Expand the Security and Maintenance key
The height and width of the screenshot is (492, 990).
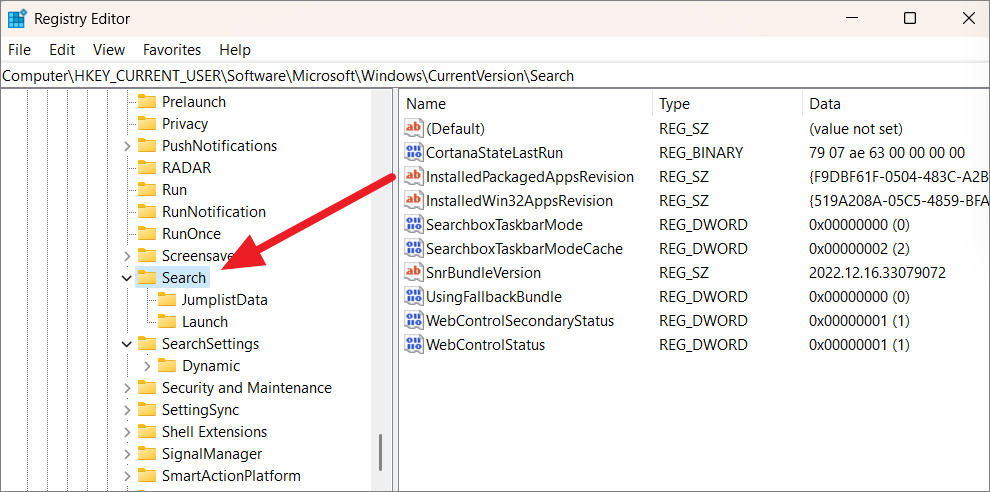(x=127, y=388)
